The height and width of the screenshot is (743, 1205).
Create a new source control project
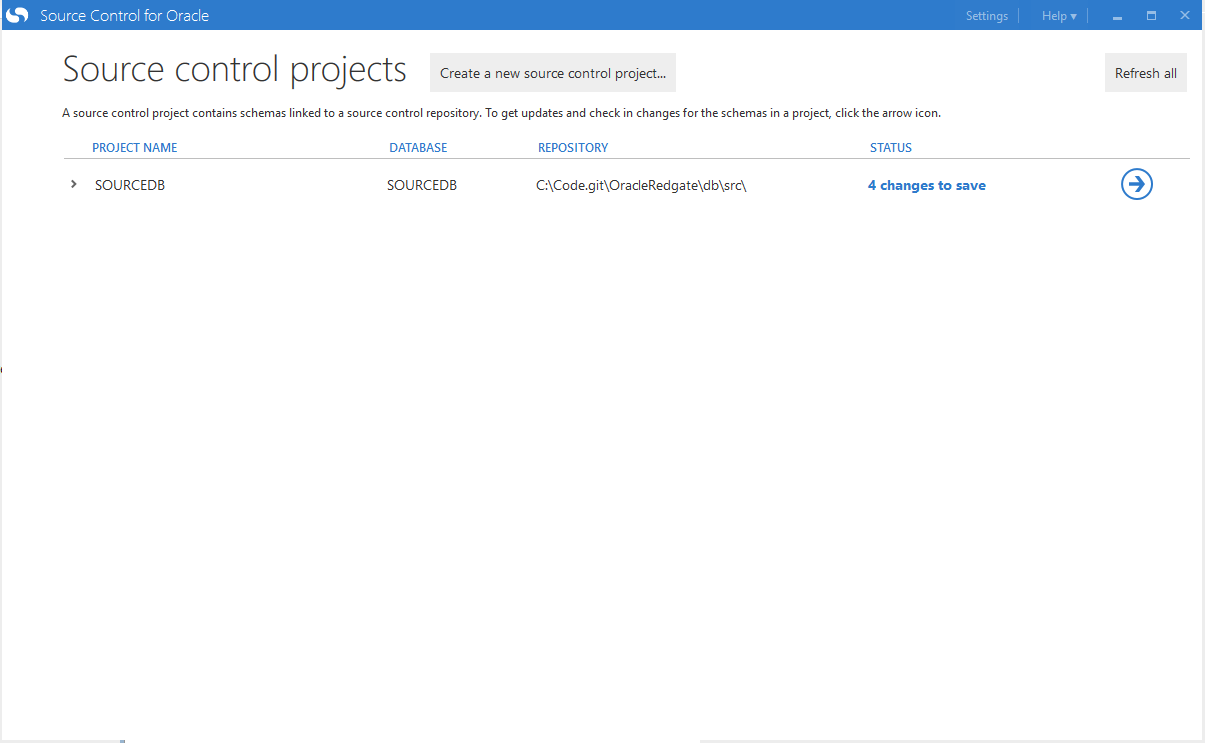(x=552, y=73)
